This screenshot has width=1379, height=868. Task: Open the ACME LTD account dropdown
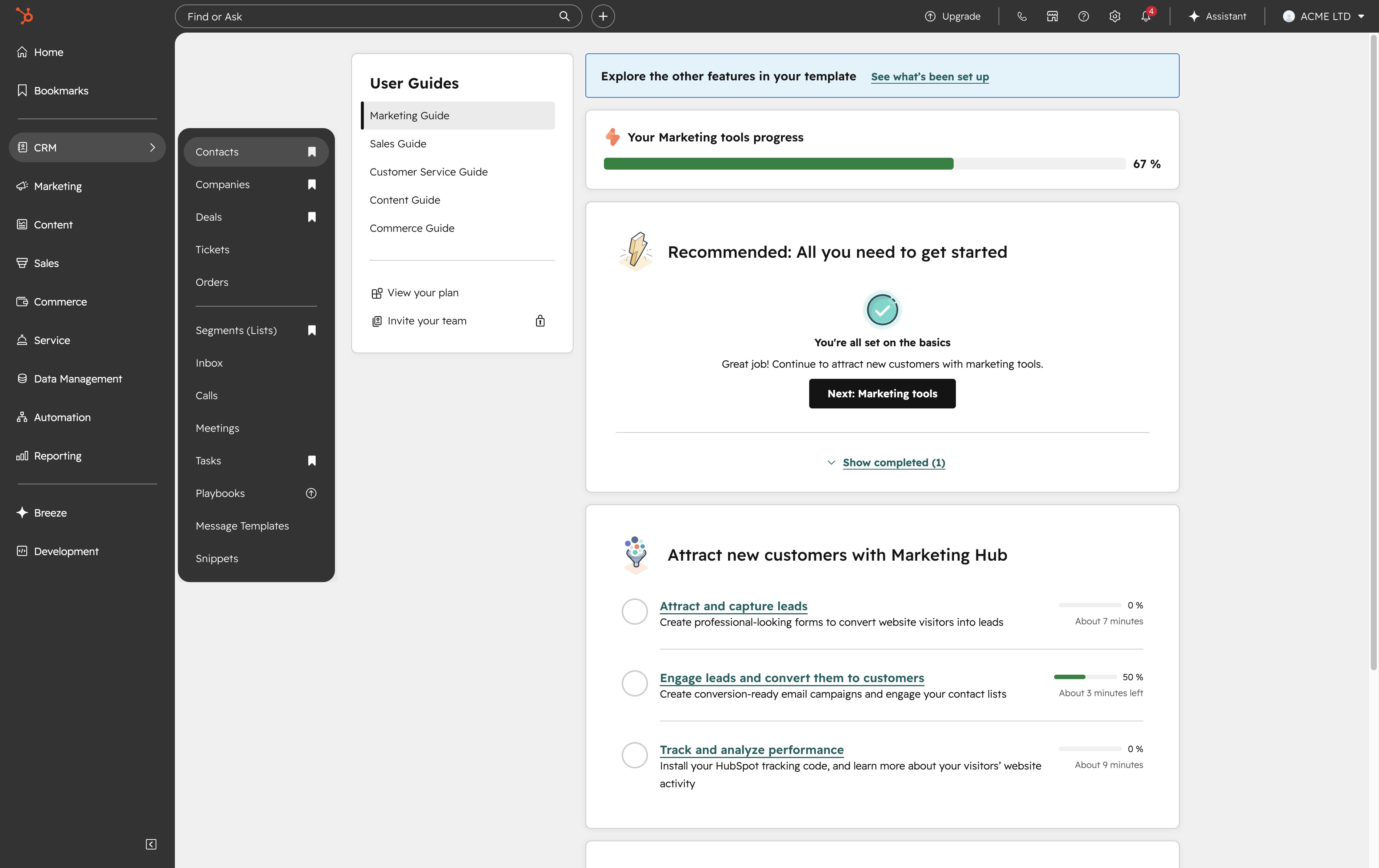click(1323, 16)
